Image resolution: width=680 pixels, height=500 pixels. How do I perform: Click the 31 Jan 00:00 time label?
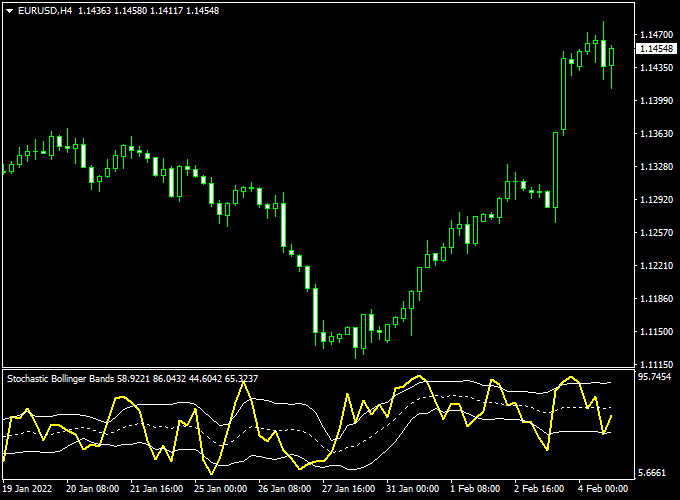pos(412,489)
